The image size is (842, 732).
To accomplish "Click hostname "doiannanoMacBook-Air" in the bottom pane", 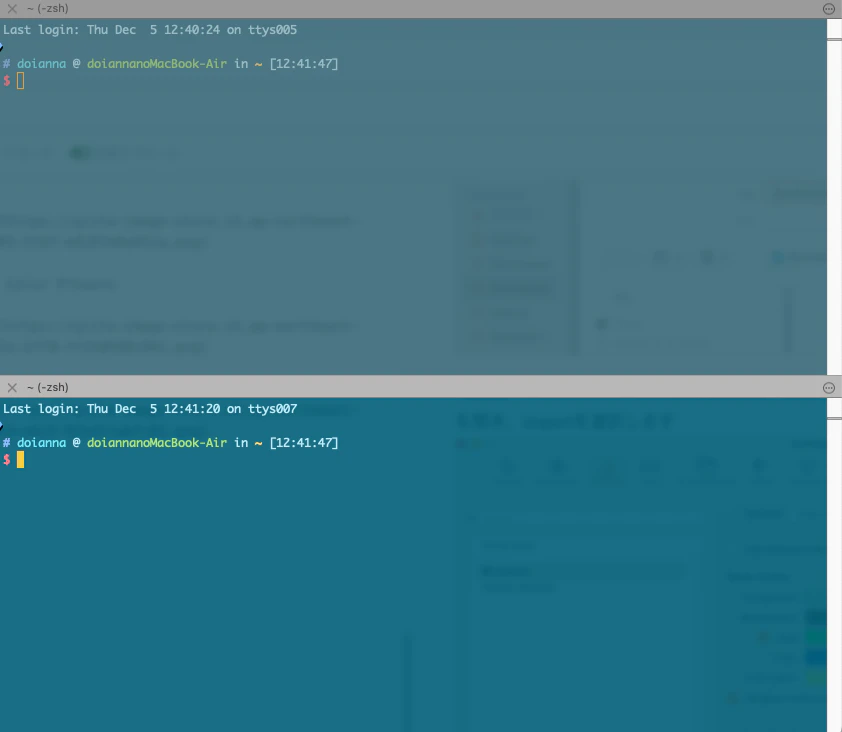I will pos(157,443).
